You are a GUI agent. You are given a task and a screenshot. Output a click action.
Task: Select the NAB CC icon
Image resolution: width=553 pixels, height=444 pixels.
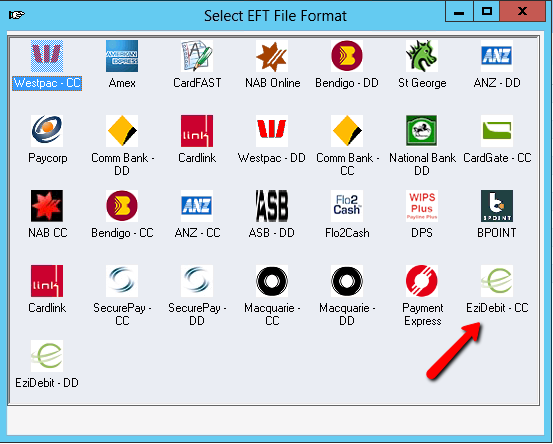(x=47, y=206)
